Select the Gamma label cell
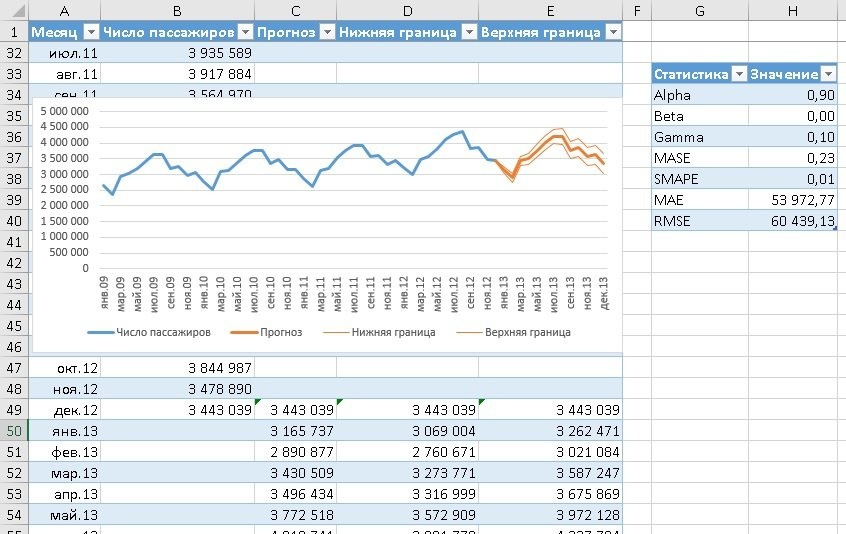846x534 pixels. tap(700, 137)
